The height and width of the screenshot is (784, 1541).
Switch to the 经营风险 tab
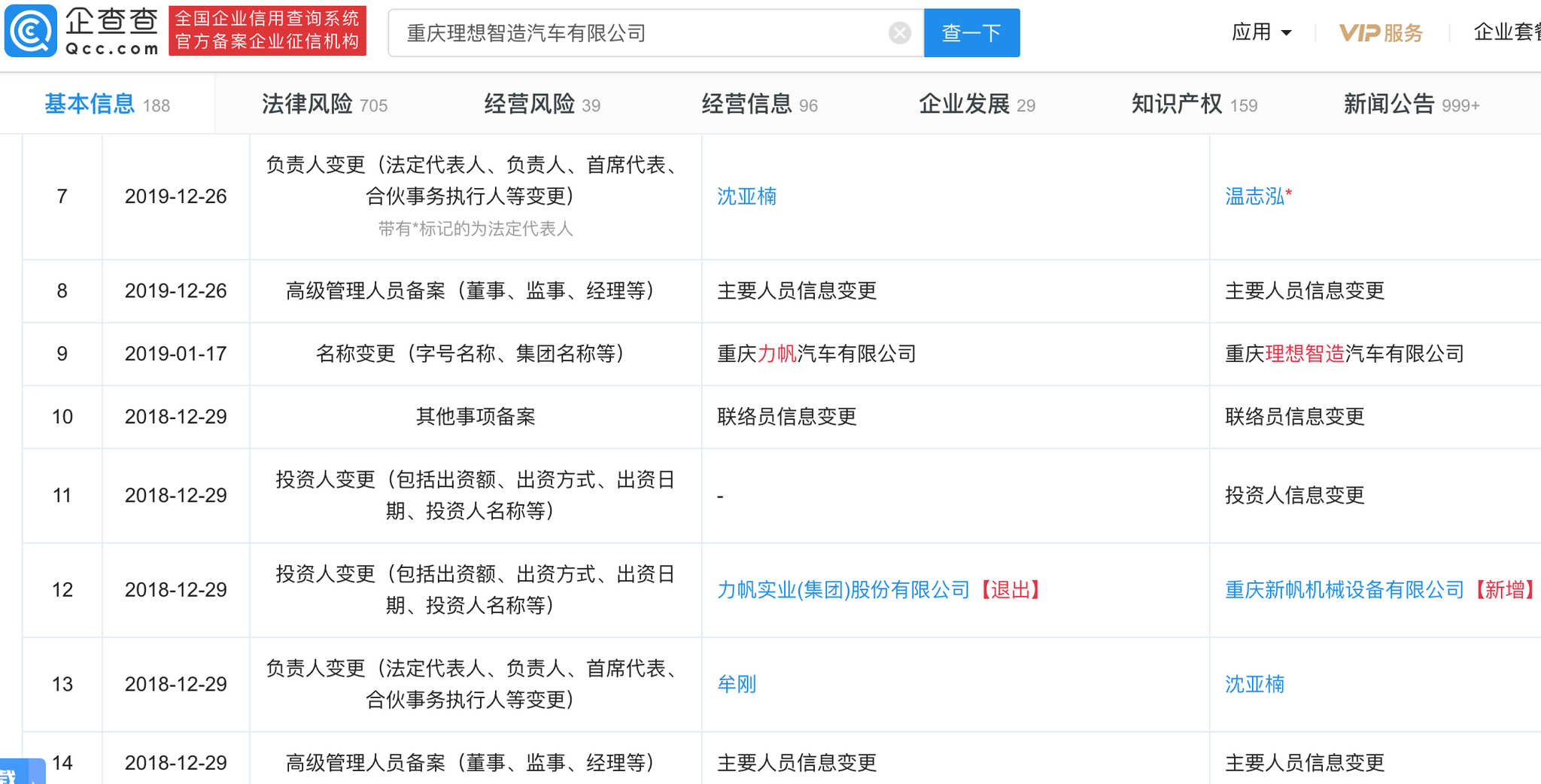tap(542, 105)
